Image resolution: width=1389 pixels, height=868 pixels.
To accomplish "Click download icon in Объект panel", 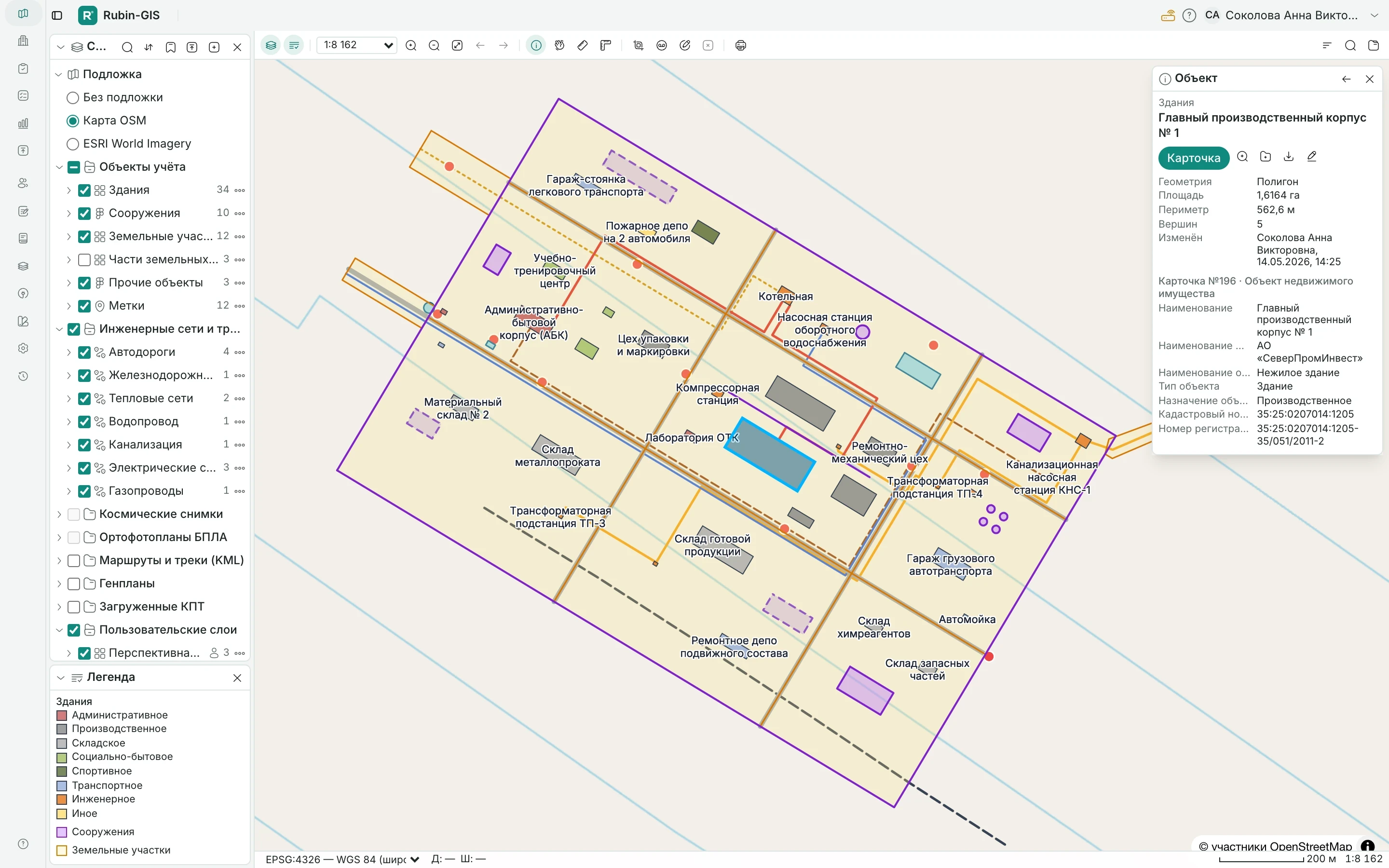I will (1289, 157).
